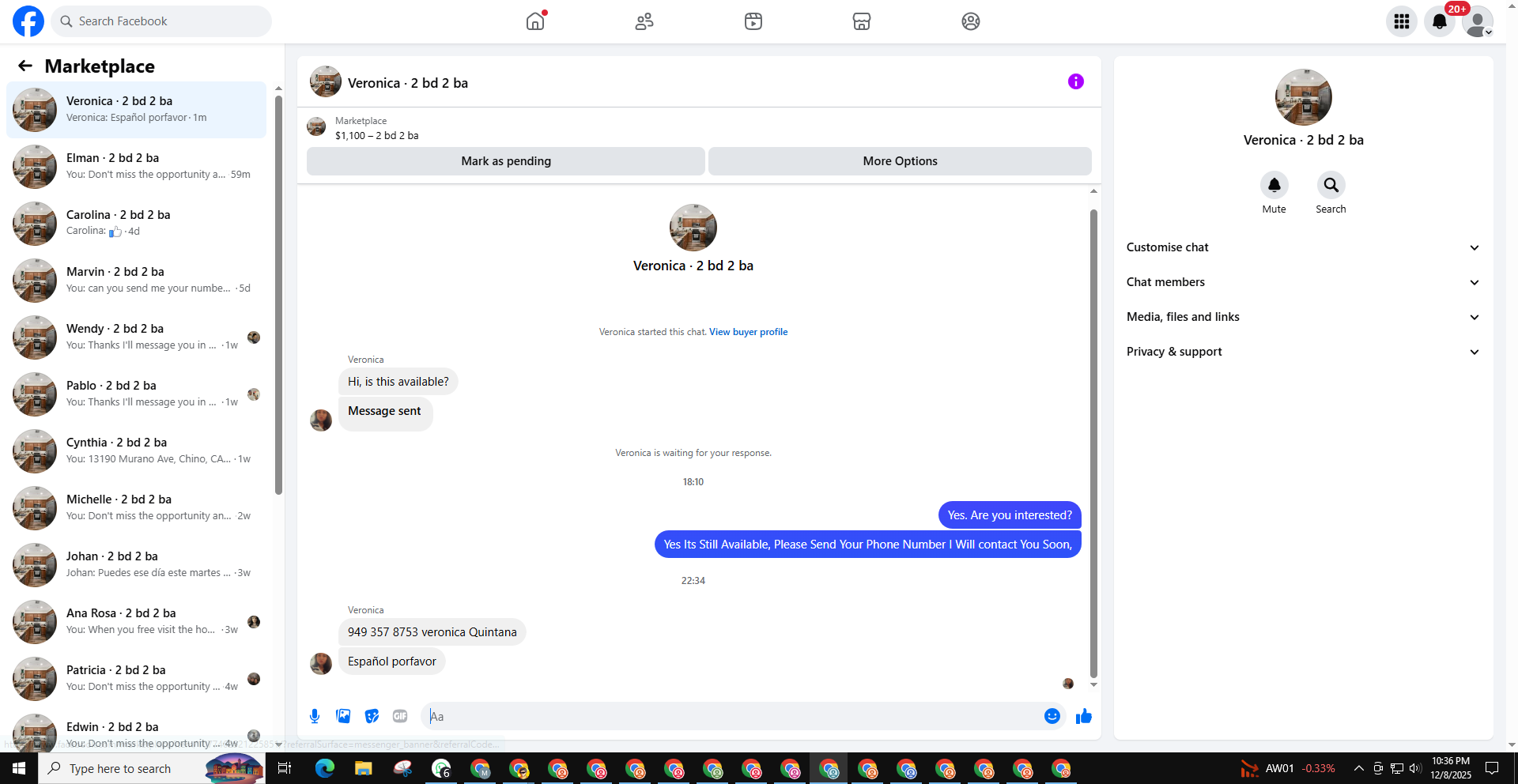Click the 'Yes. Are you interested?' message
This screenshot has width=1518, height=784.
pos(1010,515)
